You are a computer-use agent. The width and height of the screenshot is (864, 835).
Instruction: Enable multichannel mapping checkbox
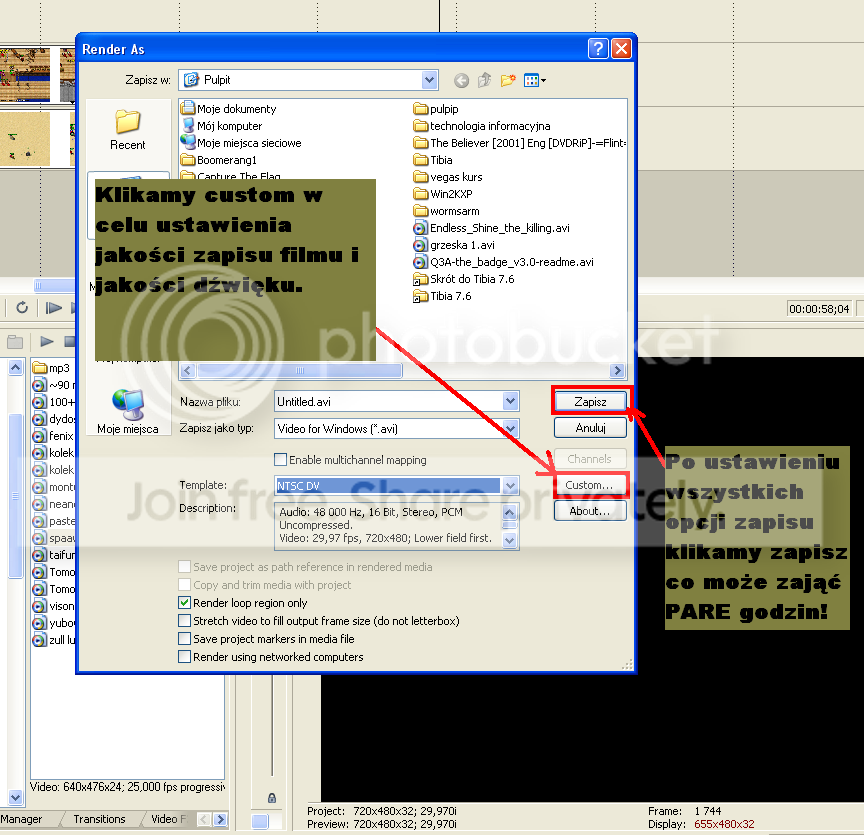pyautogui.click(x=280, y=460)
